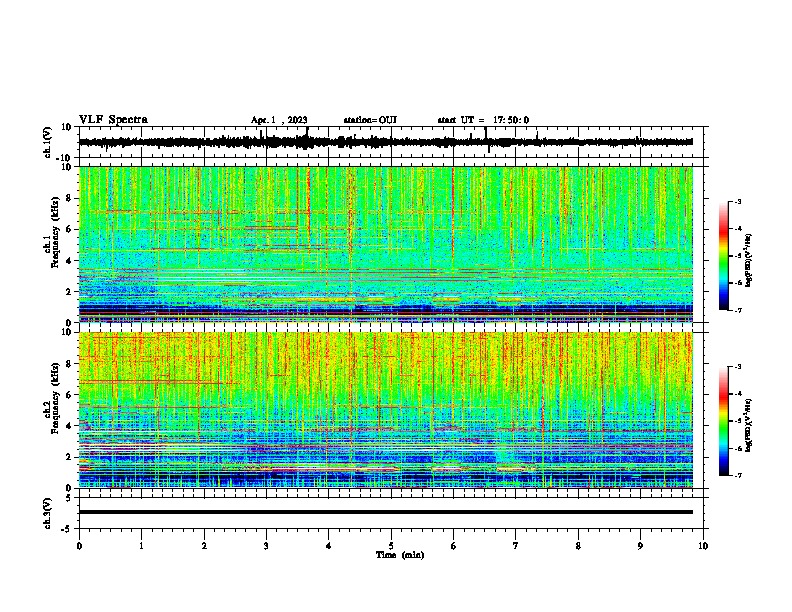The width and height of the screenshot is (792, 612).
Task: Click the 5 tick on ch.3(V) axis
Action: (69, 498)
